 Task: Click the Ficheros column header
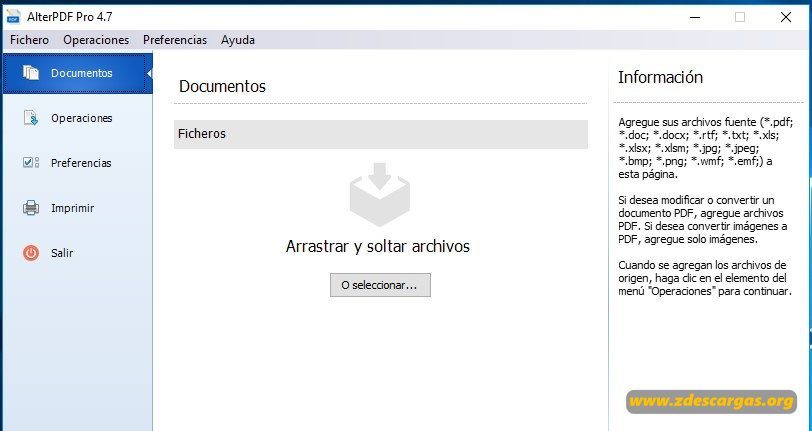(381, 134)
